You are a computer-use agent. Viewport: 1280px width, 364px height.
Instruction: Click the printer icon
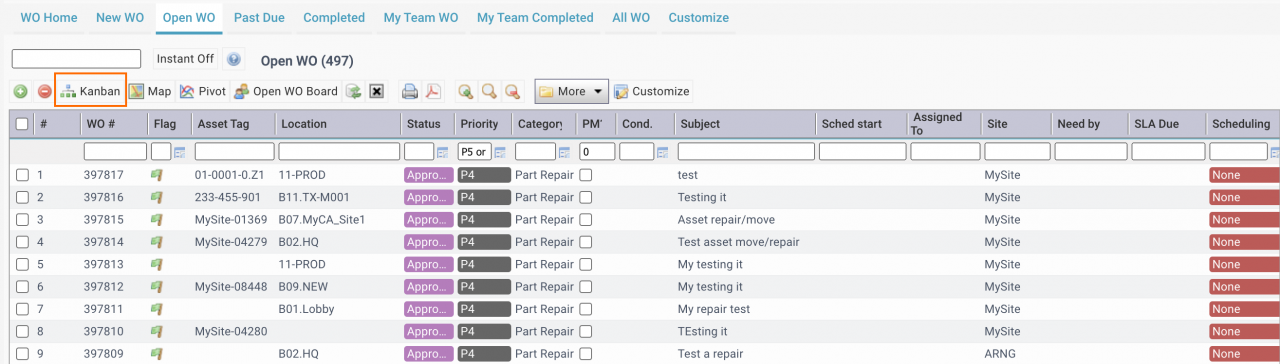pos(409,92)
